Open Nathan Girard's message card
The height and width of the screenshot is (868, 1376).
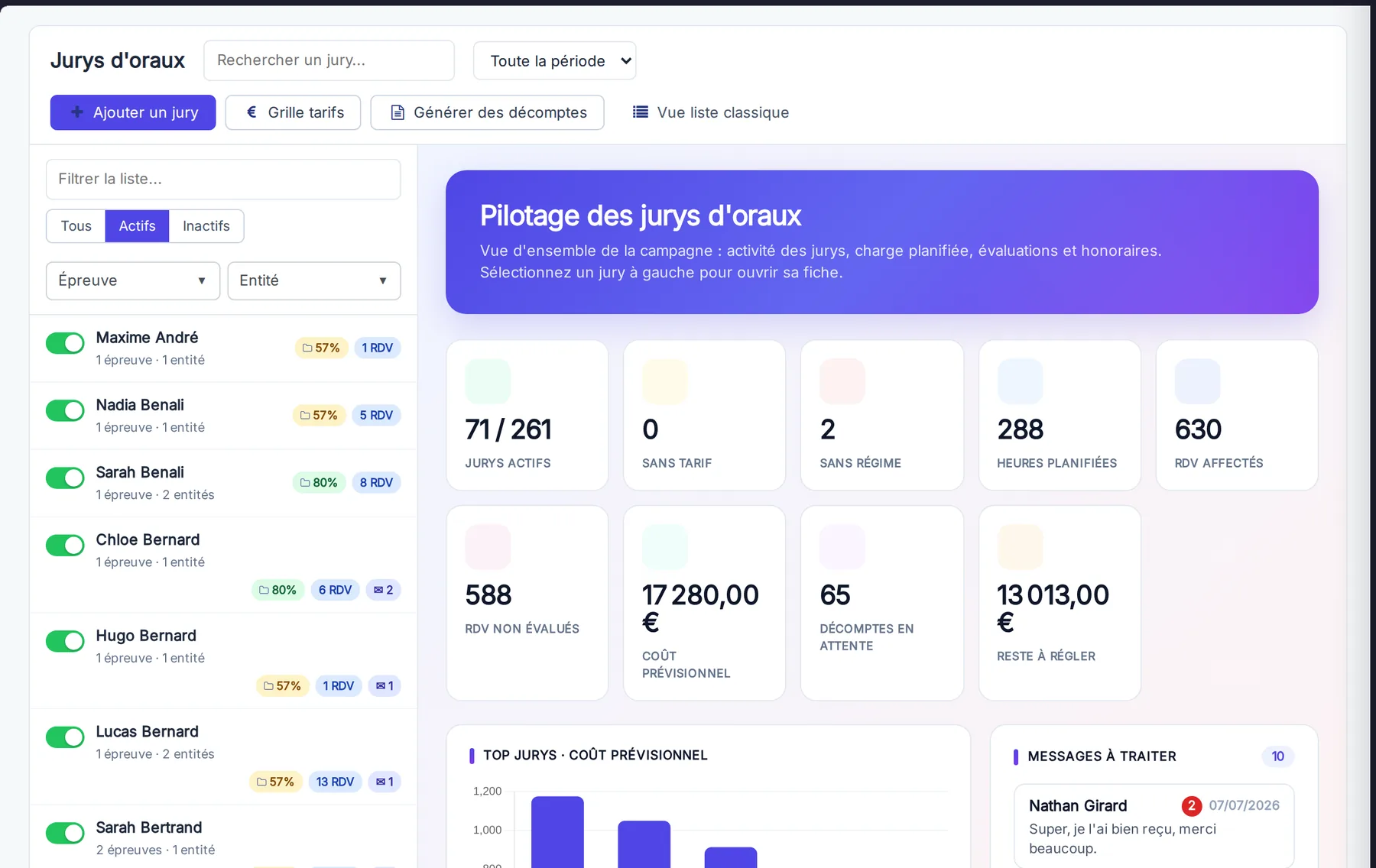click(1154, 825)
